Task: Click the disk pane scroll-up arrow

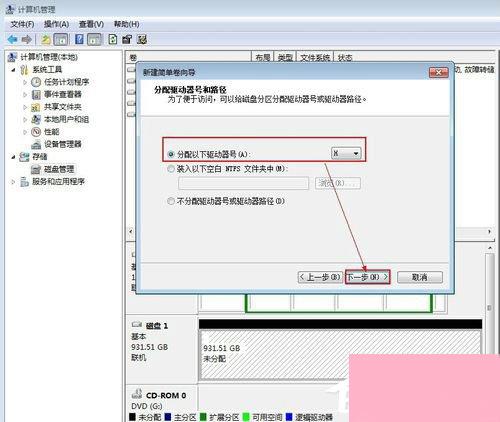Action: pyautogui.click(x=490, y=248)
